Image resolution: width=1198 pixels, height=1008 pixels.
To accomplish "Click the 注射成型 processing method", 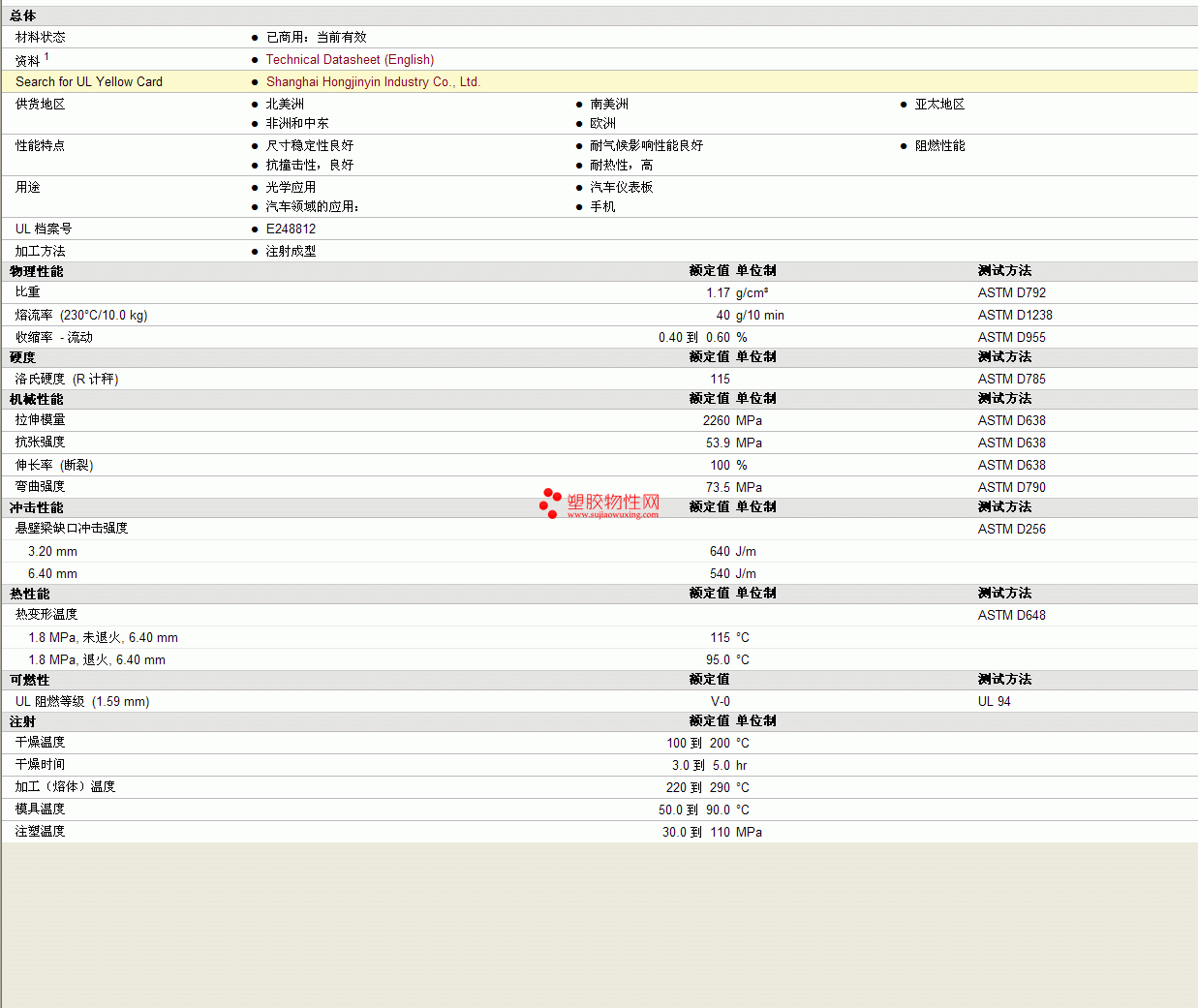I will point(291,252).
